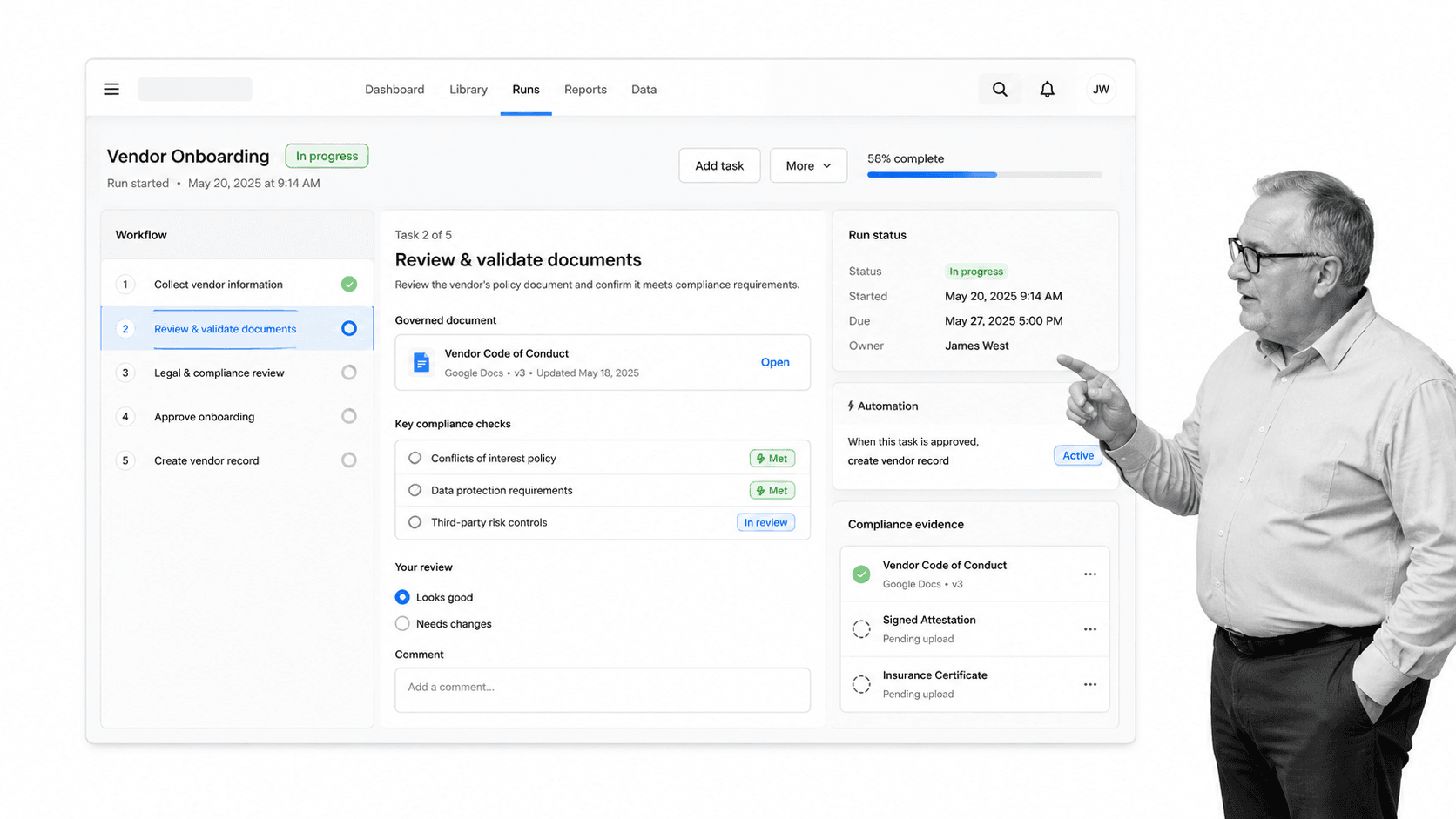Click Signed Attestation evidence title
1456x819 pixels.
click(x=929, y=620)
